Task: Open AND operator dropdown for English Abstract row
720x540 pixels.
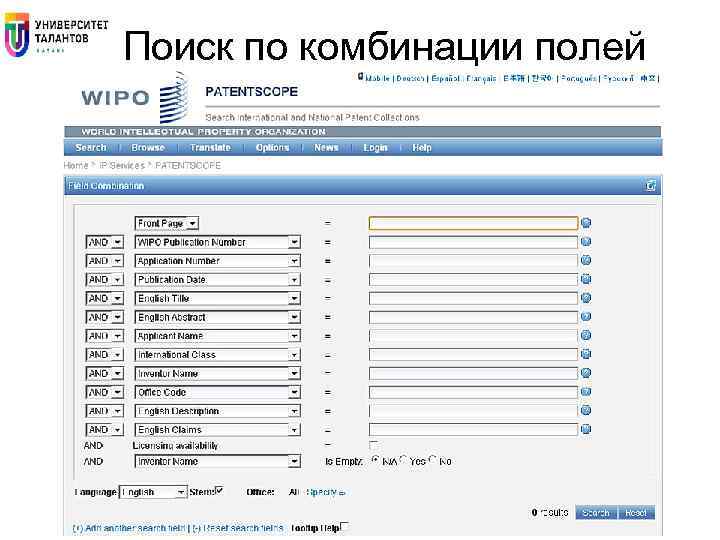Action: (105, 318)
